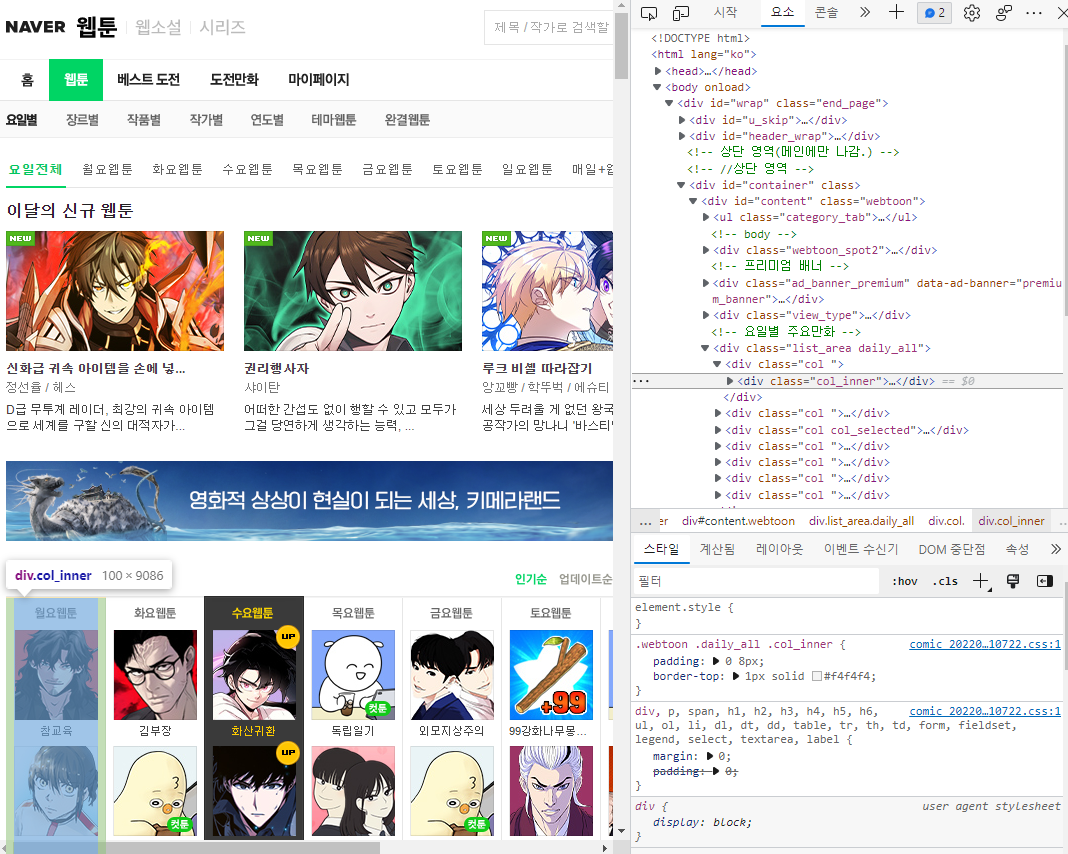Screen dimensions: 1068x854
Task: Select the 월요웹툰 weekday tab
Action: (x=107, y=169)
